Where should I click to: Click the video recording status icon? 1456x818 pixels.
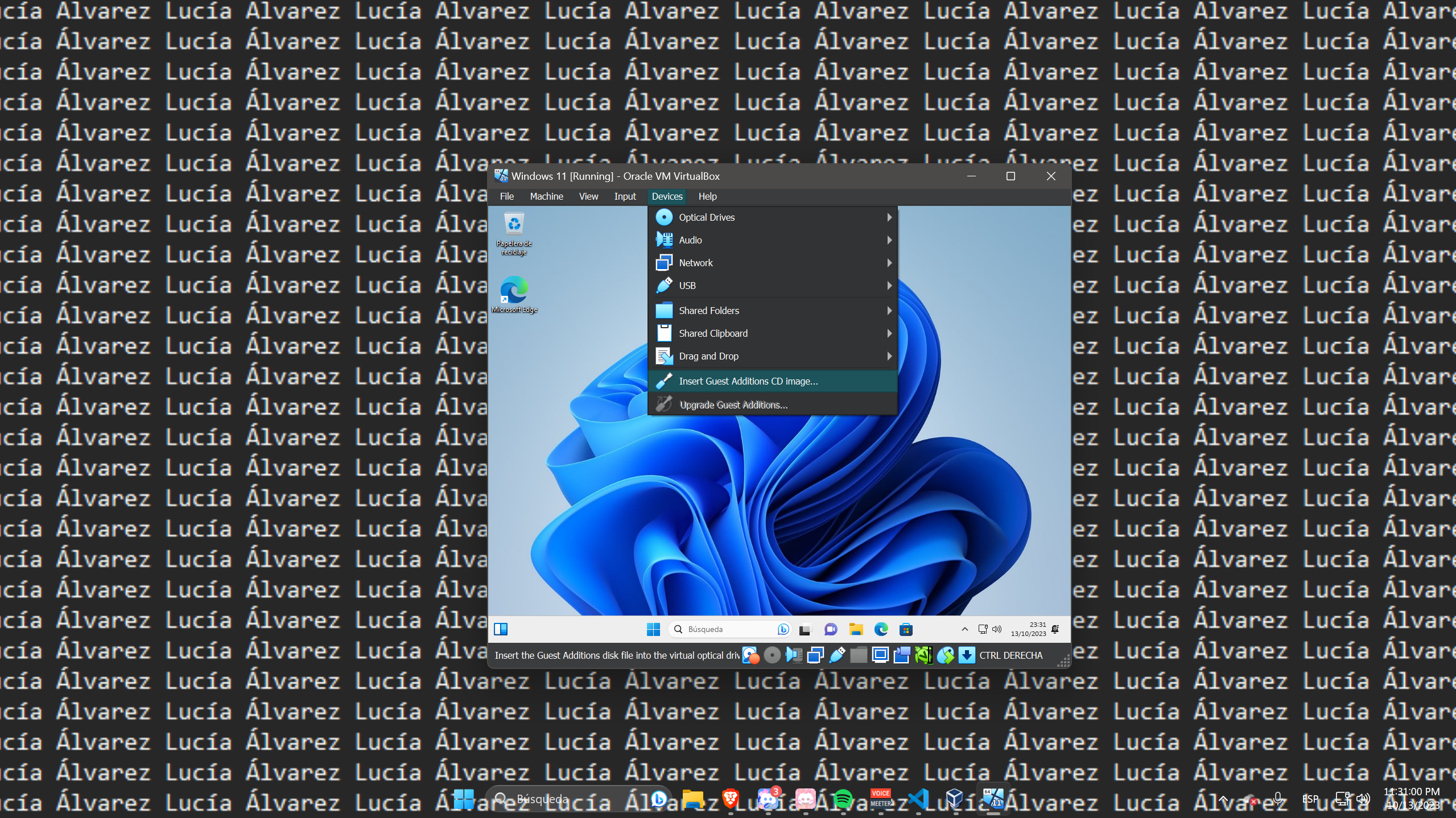click(902, 655)
